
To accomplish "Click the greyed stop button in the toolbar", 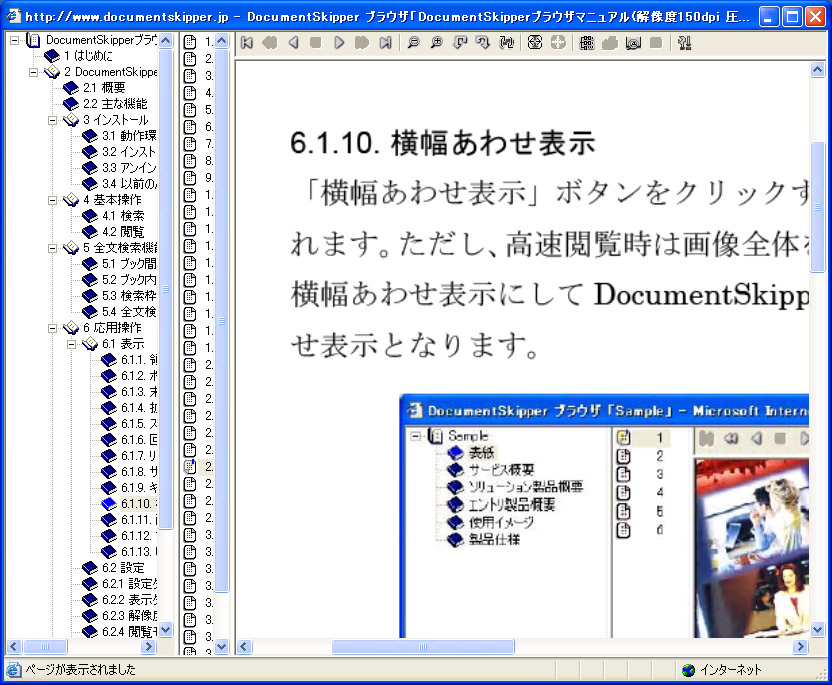I will pyautogui.click(x=316, y=42).
